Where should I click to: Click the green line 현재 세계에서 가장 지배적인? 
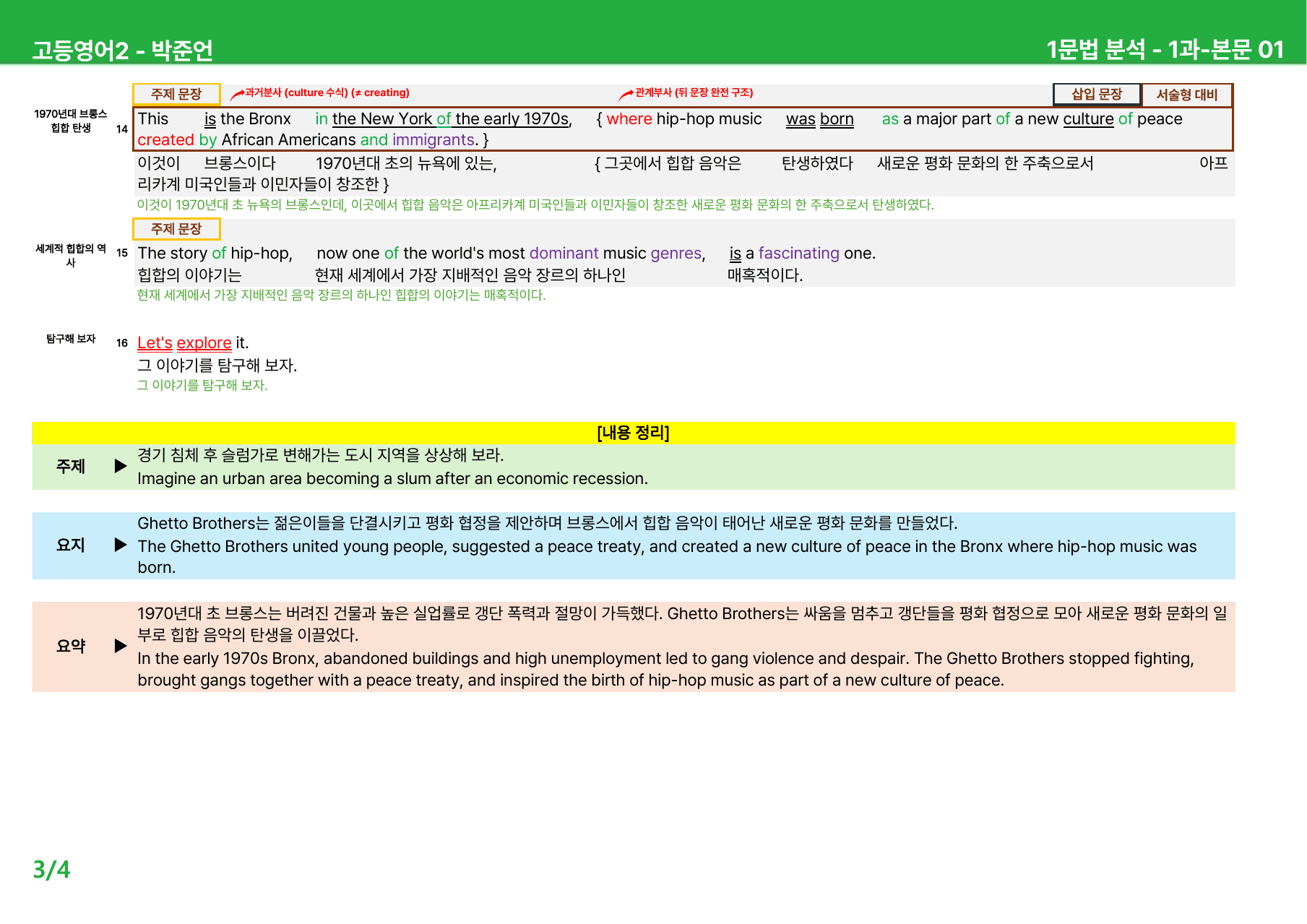pos(341,295)
